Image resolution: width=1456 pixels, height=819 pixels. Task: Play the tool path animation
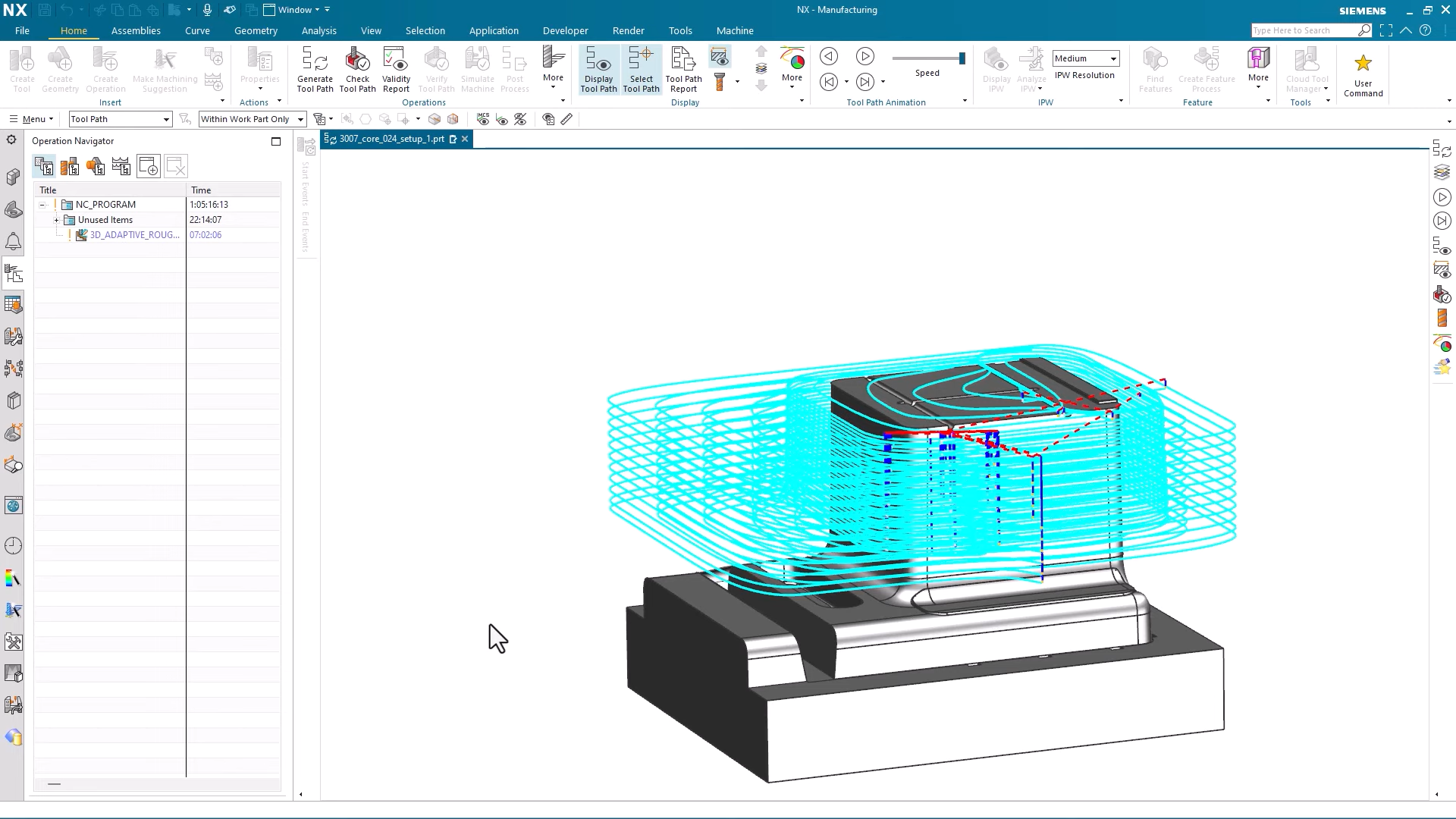tap(866, 56)
